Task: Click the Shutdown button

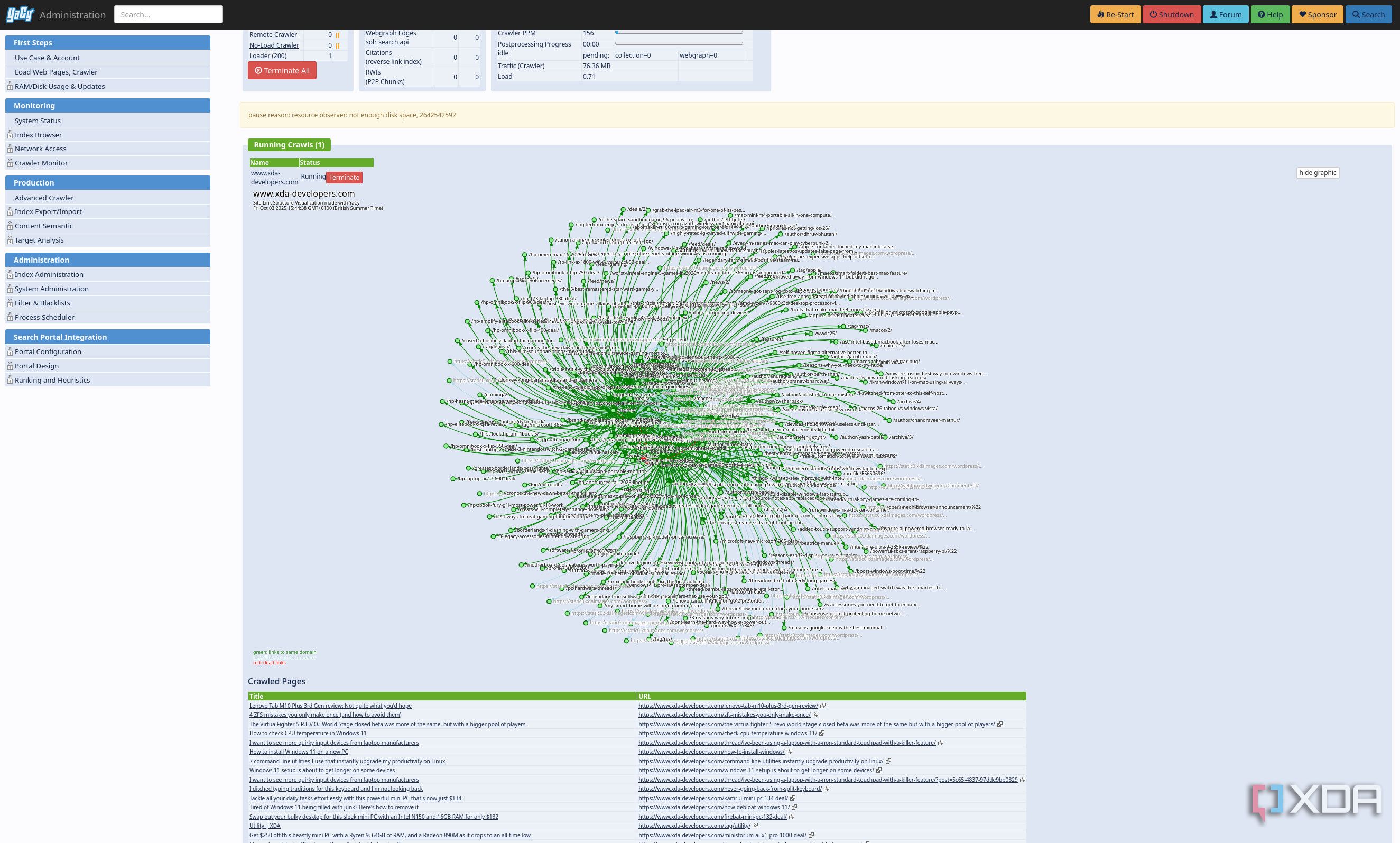Action: pos(1172,15)
